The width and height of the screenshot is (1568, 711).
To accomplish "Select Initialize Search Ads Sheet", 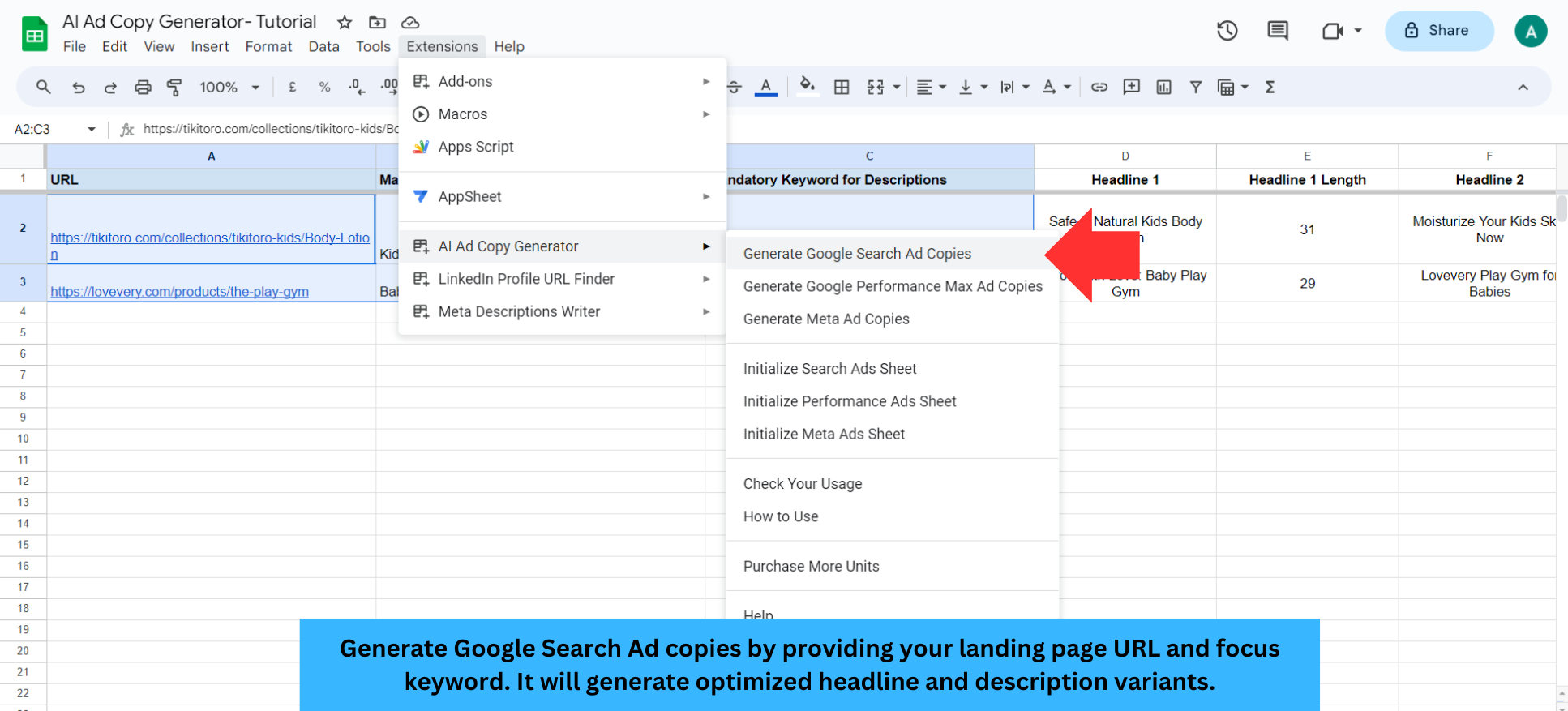I will point(893,369).
